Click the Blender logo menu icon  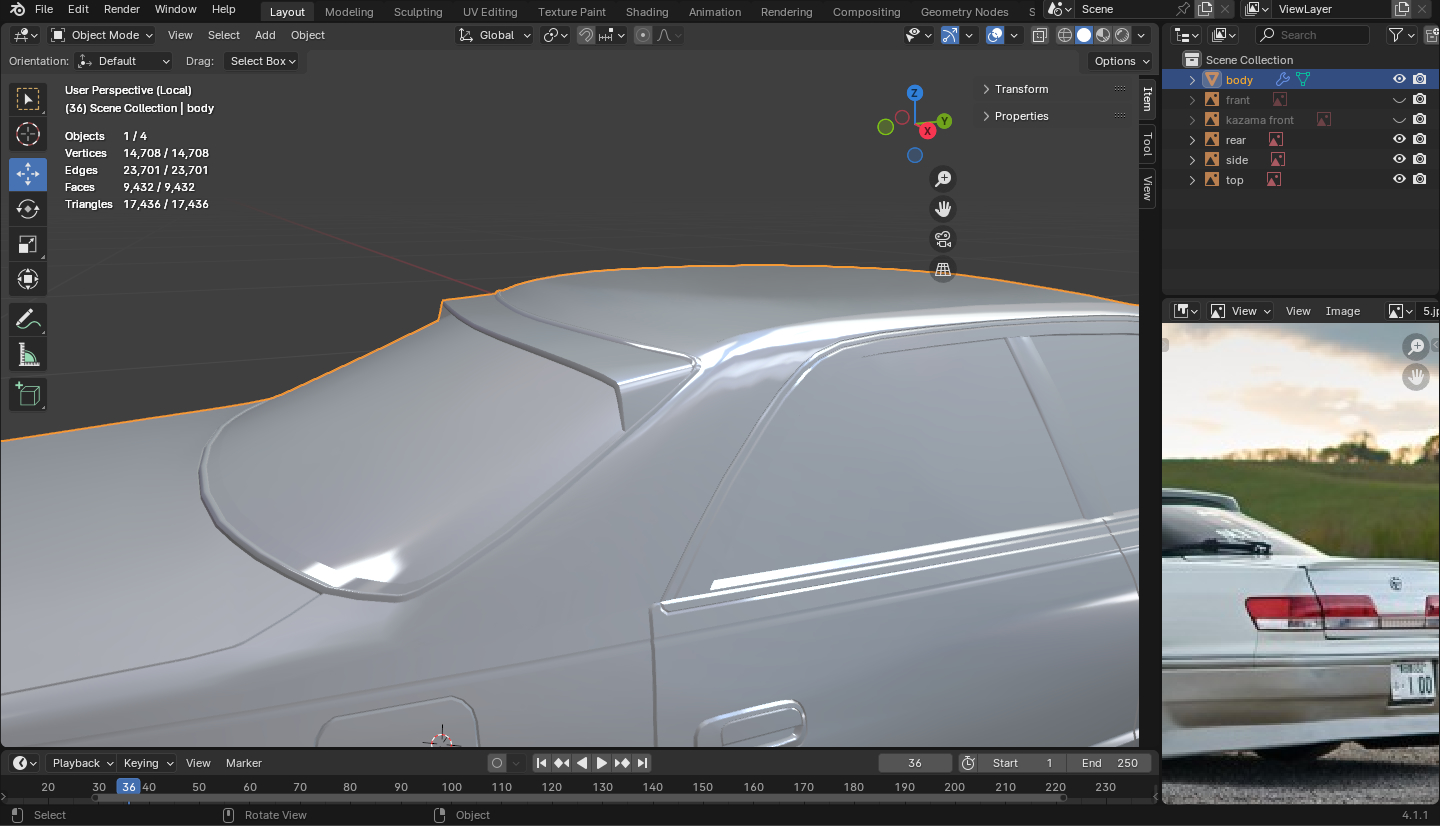coord(18,10)
